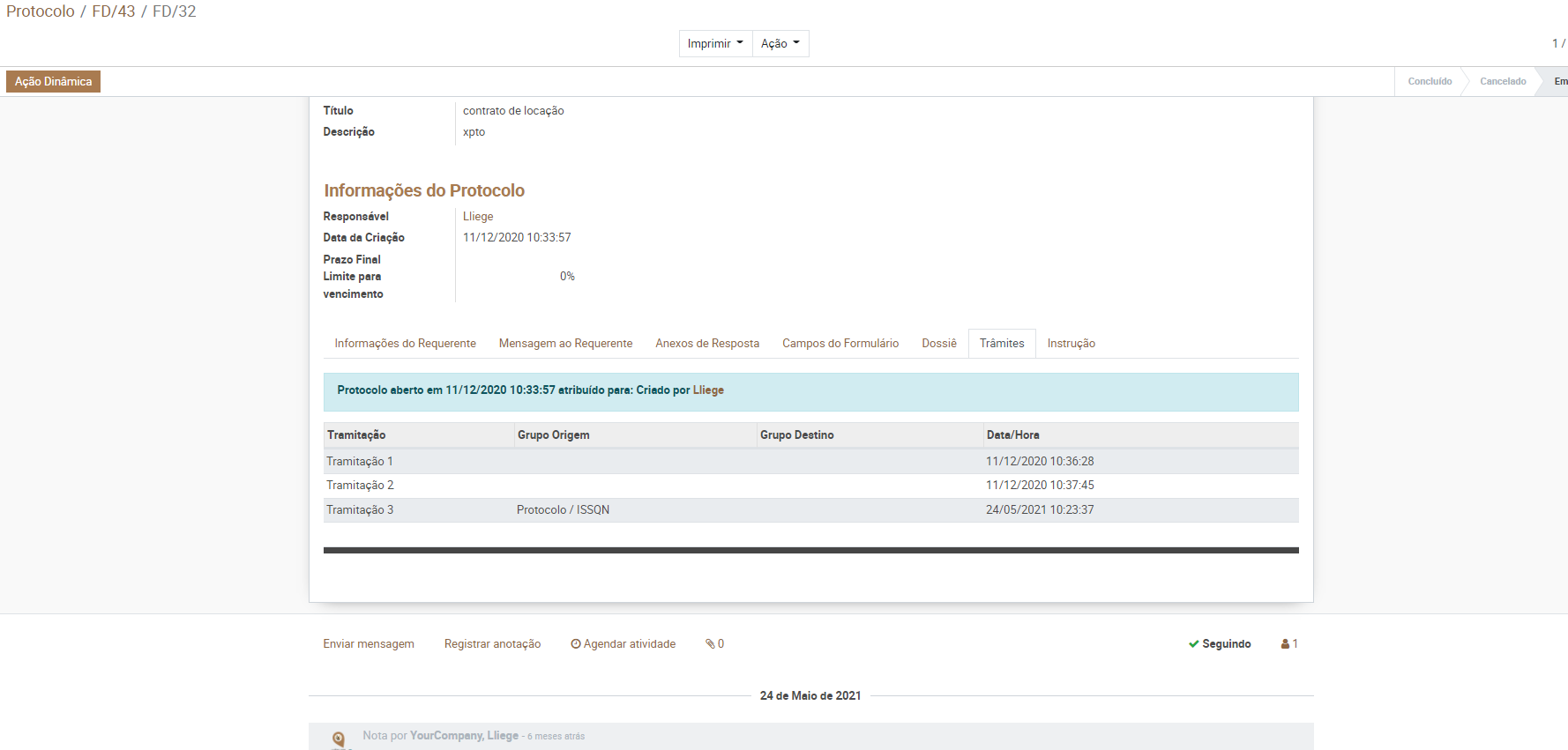Toggle the Seguindo follow status
Screen dimensions: 1568x750
point(1220,644)
